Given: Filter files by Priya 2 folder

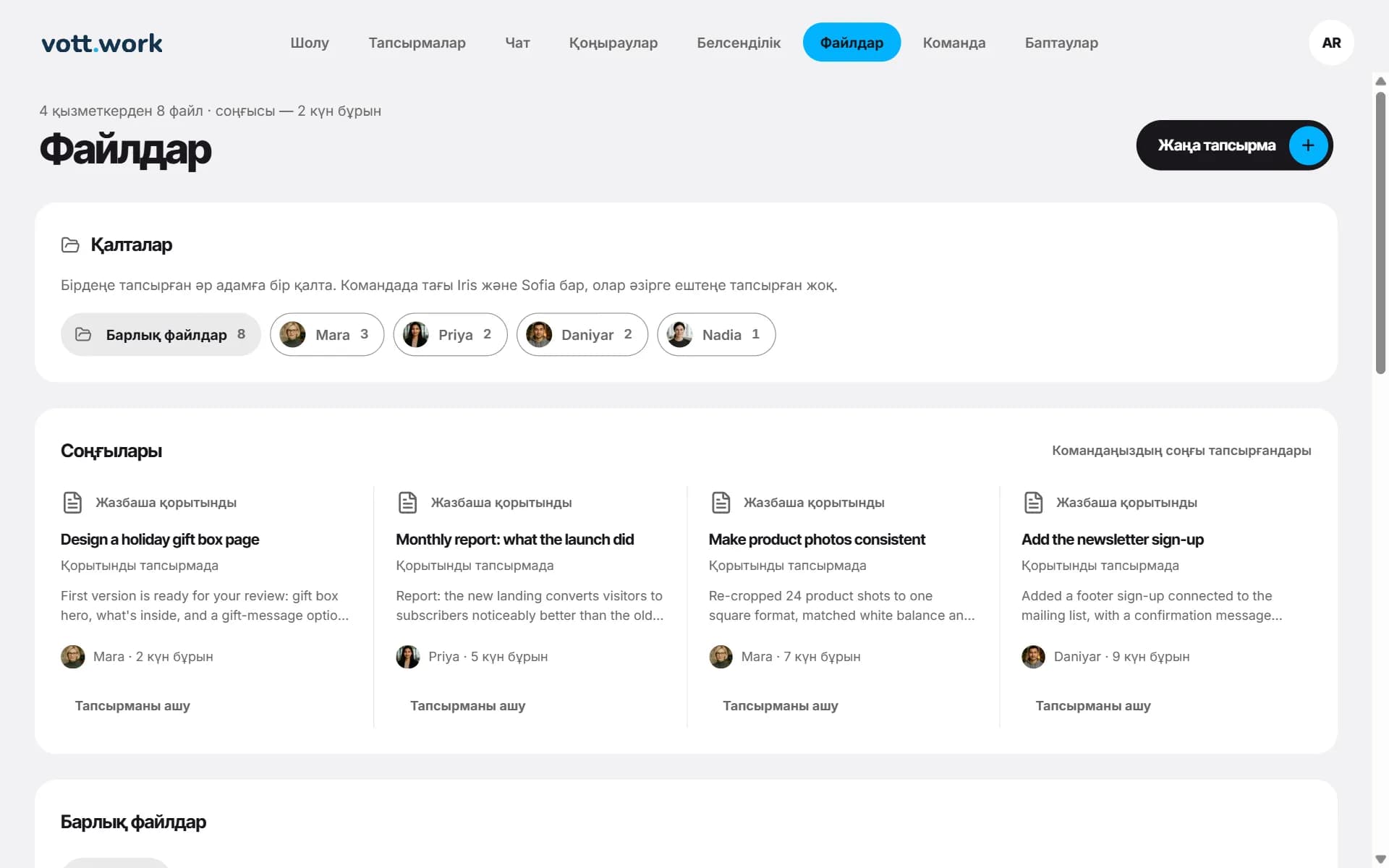Looking at the screenshot, I should click(450, 334).
